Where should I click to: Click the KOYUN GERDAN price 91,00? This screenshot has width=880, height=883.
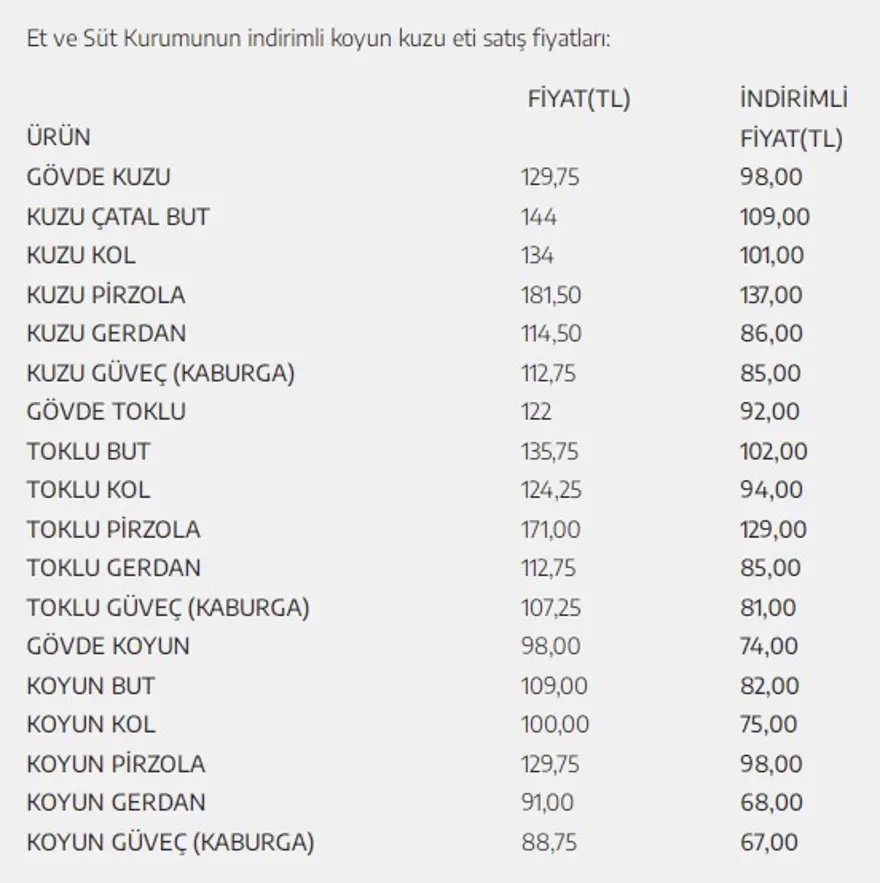pyautogui.click(x=548, y=803)
